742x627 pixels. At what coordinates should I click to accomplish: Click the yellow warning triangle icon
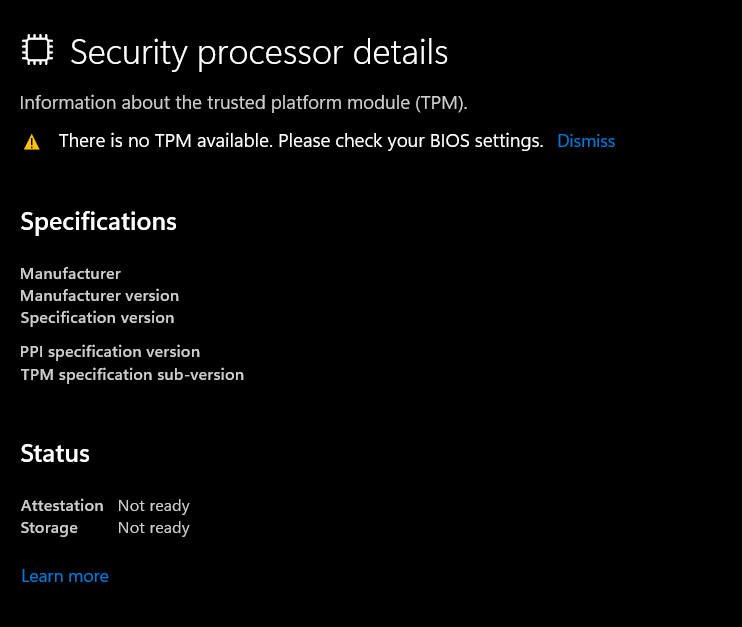[32, 142]
